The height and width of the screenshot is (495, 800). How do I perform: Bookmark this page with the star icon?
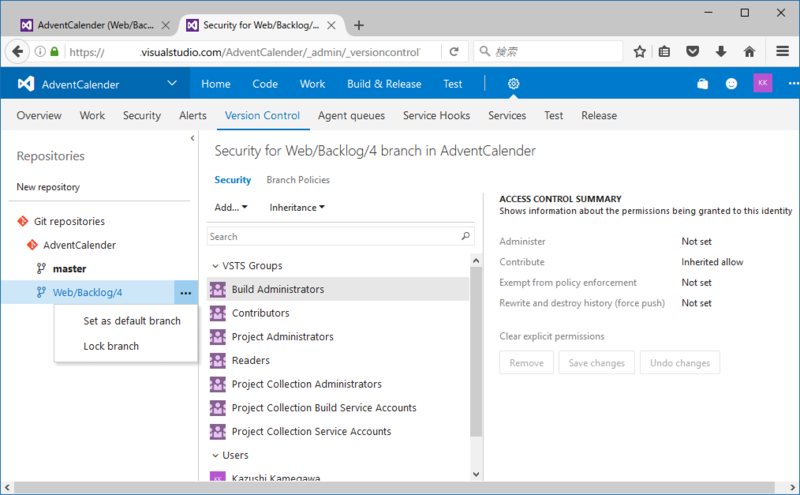(639, 52)
